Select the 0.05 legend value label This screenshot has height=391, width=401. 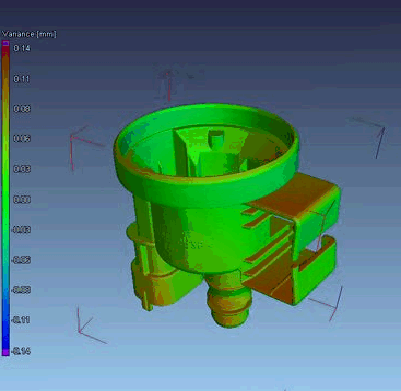point(22,139)
